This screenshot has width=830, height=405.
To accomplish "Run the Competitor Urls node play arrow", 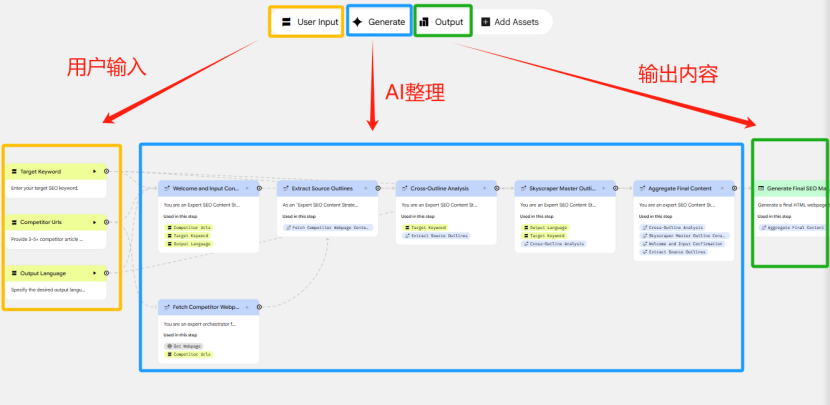I will (x=95, y=222).
